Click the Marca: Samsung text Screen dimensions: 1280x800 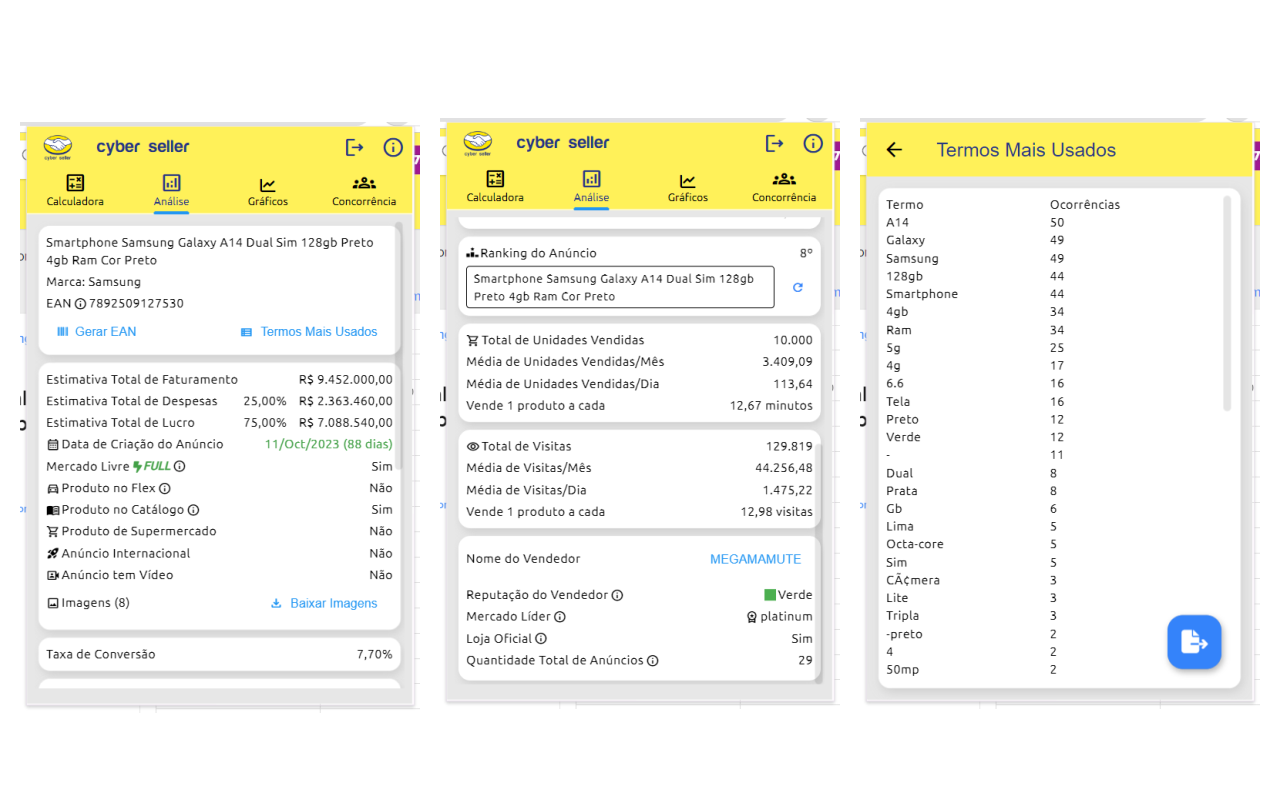tap(93, 283)
